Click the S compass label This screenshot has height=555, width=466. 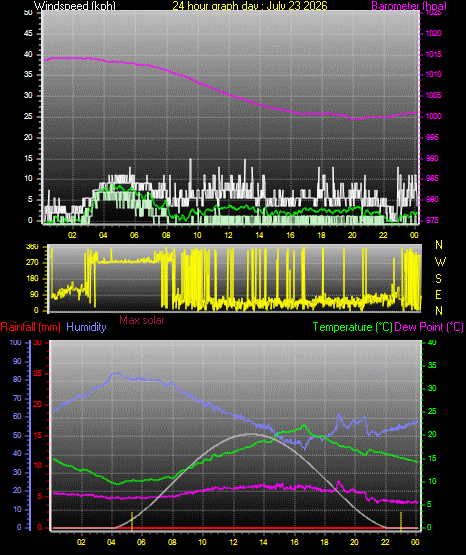[438, 279]
